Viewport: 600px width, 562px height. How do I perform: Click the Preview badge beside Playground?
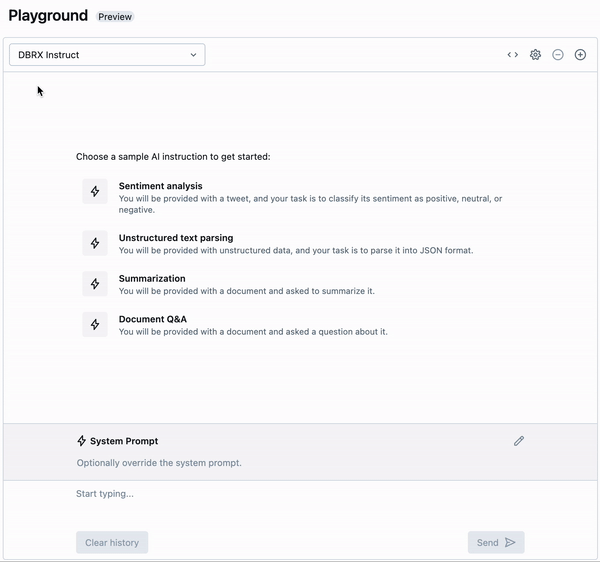click(115, 17)
